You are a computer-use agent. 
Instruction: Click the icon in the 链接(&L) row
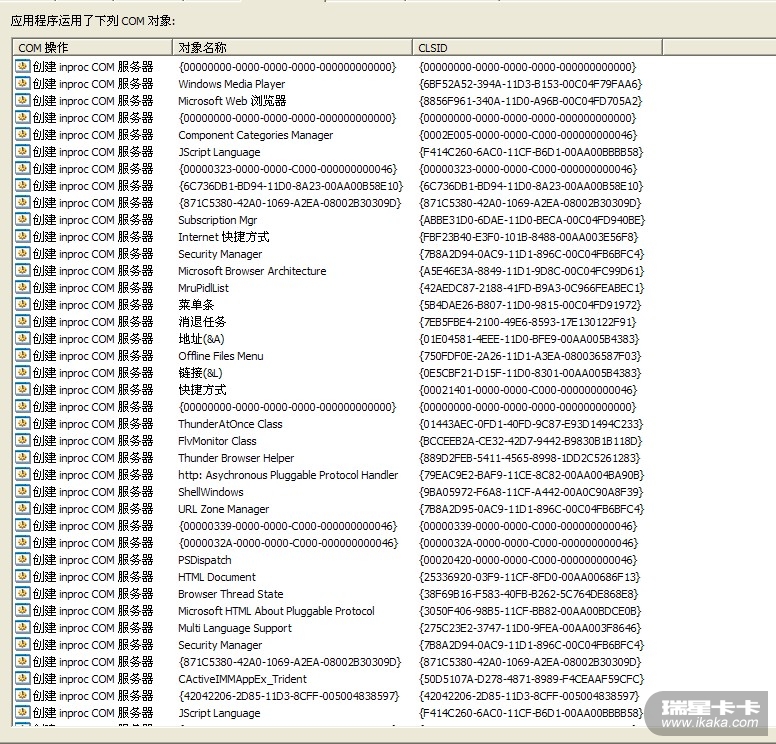click(23, 372)
